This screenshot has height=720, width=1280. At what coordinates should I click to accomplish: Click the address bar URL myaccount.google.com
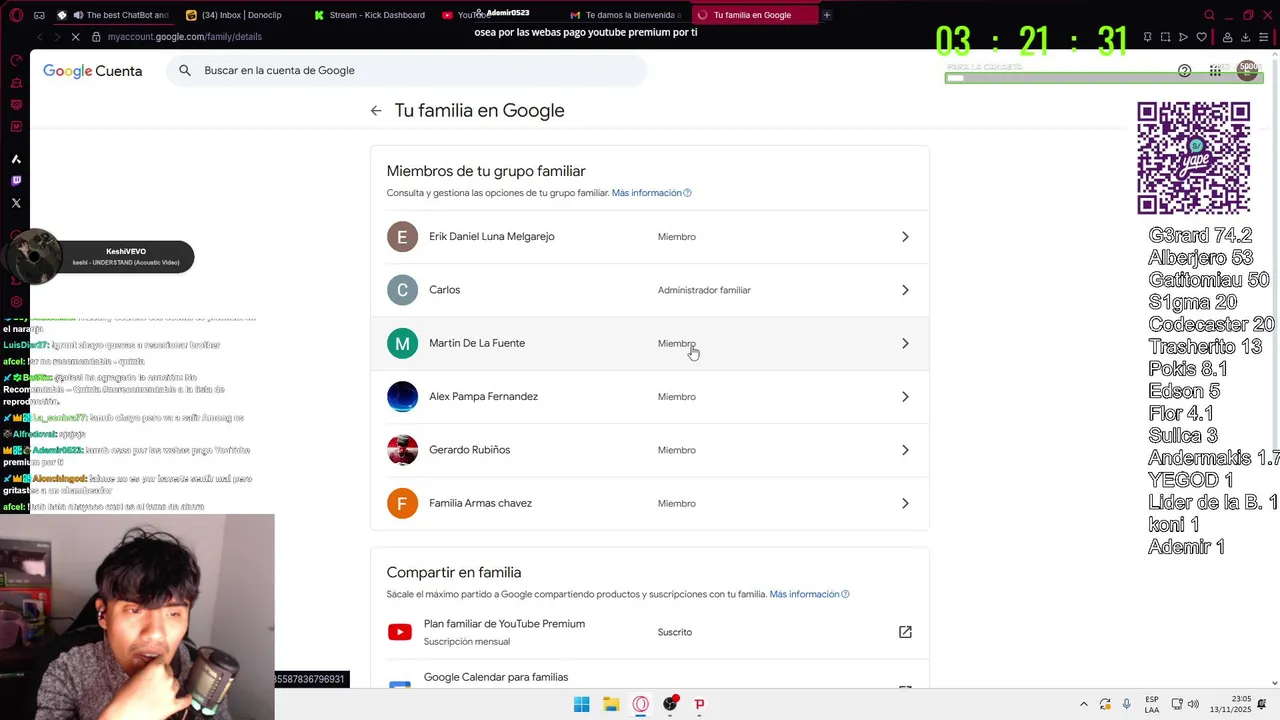point(185,37)
